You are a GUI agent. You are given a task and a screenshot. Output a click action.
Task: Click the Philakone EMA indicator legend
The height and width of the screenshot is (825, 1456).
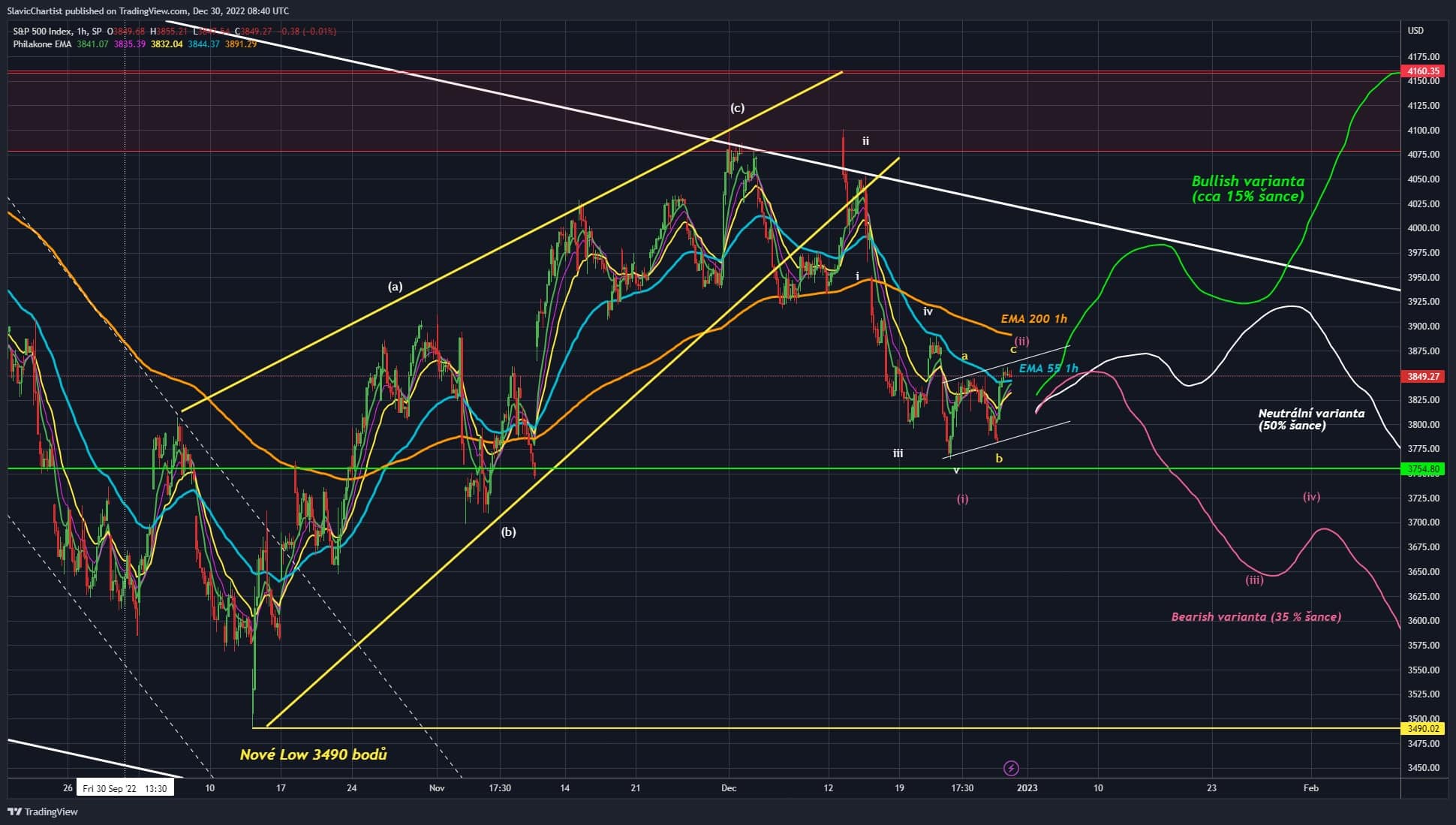(x=42, y=44)
